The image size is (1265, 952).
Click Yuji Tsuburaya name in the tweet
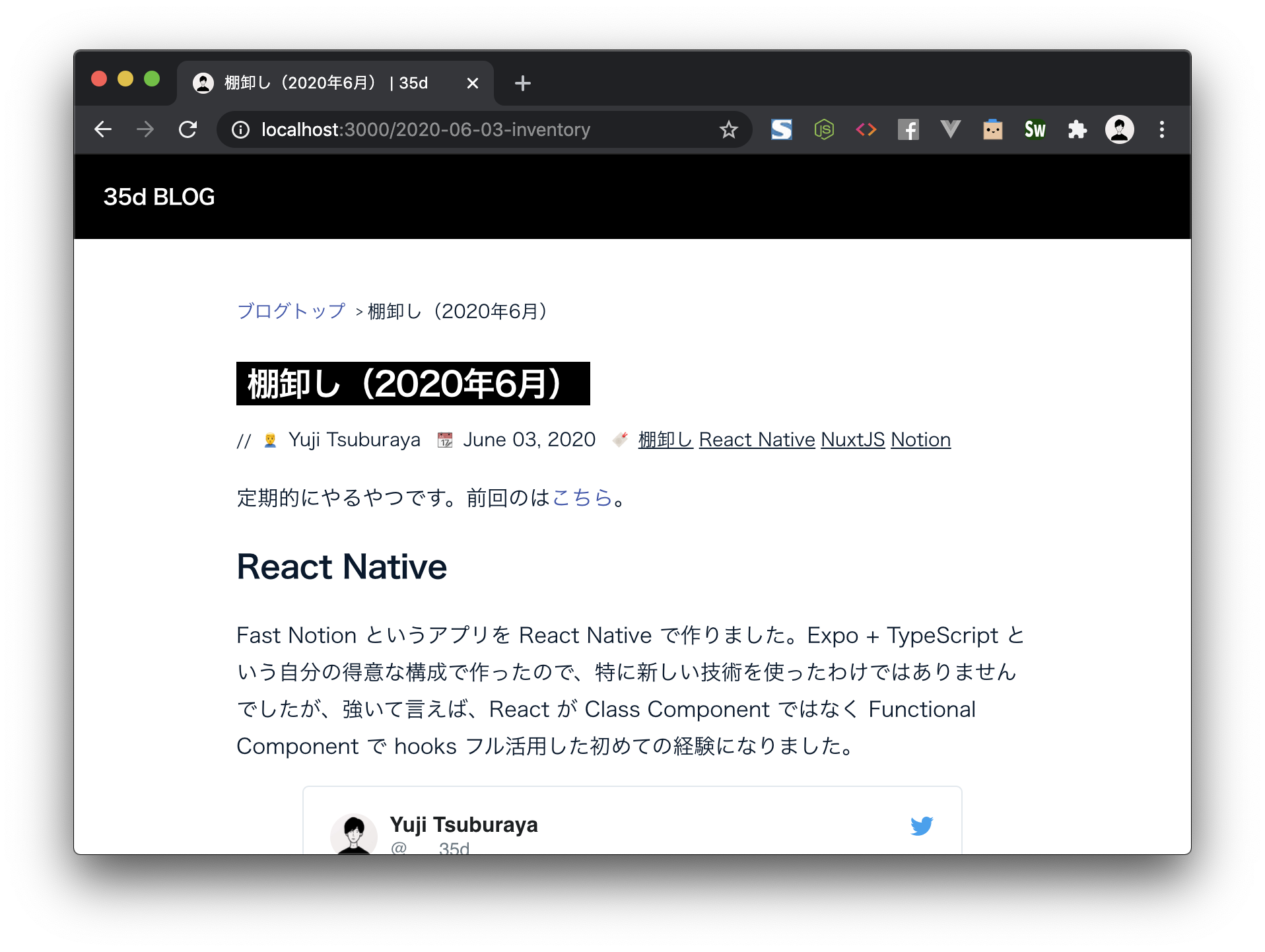463,825
